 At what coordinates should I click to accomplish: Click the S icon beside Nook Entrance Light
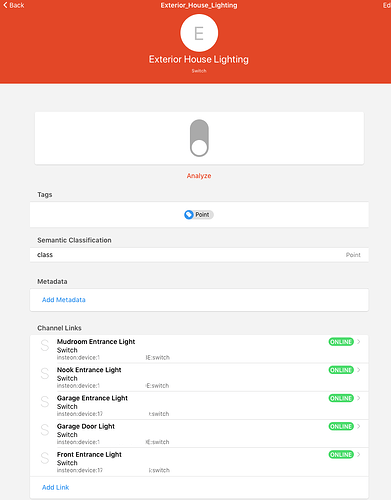point(45,373)
